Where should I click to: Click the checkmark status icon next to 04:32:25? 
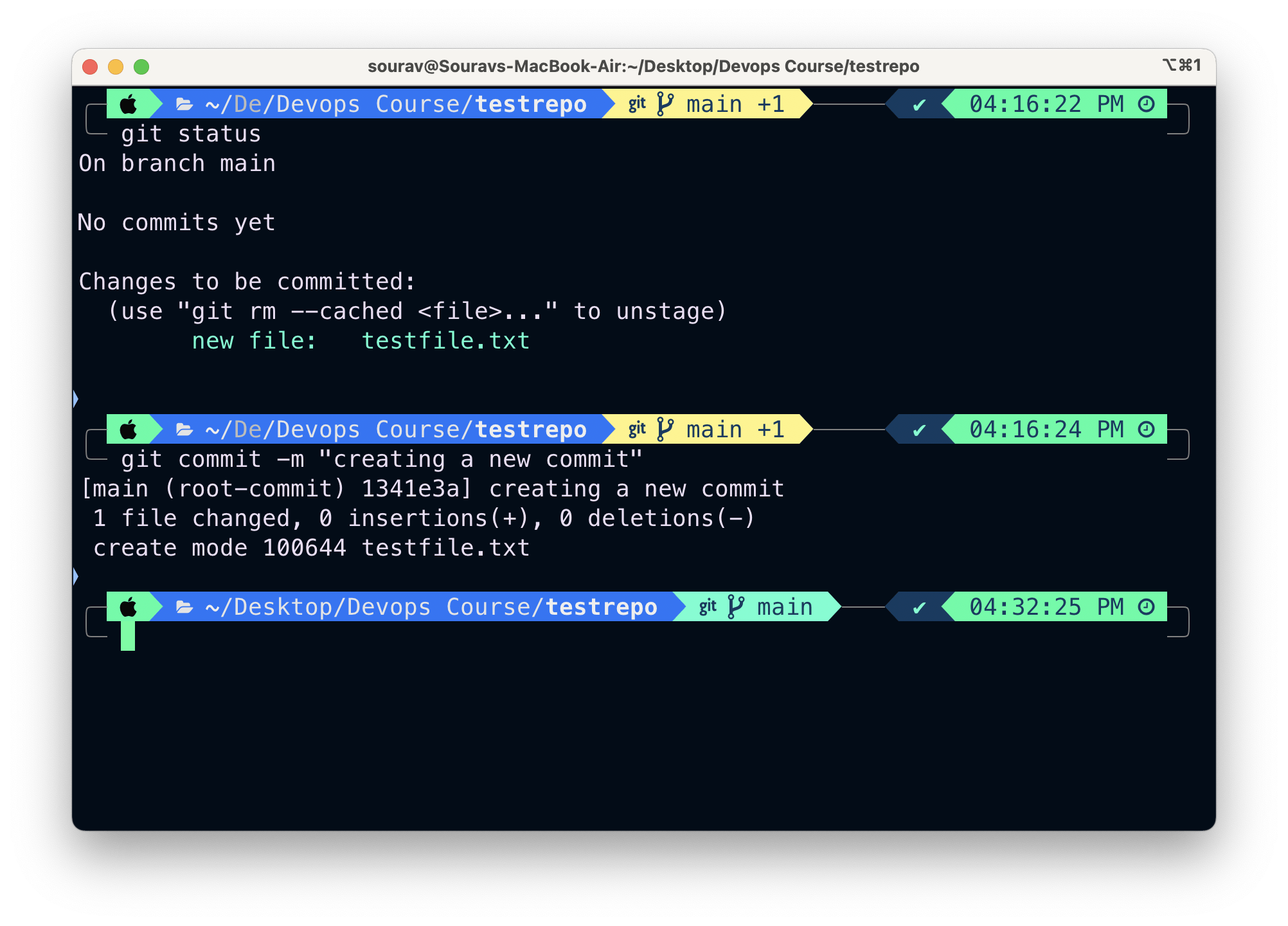(x=919, y=608)
